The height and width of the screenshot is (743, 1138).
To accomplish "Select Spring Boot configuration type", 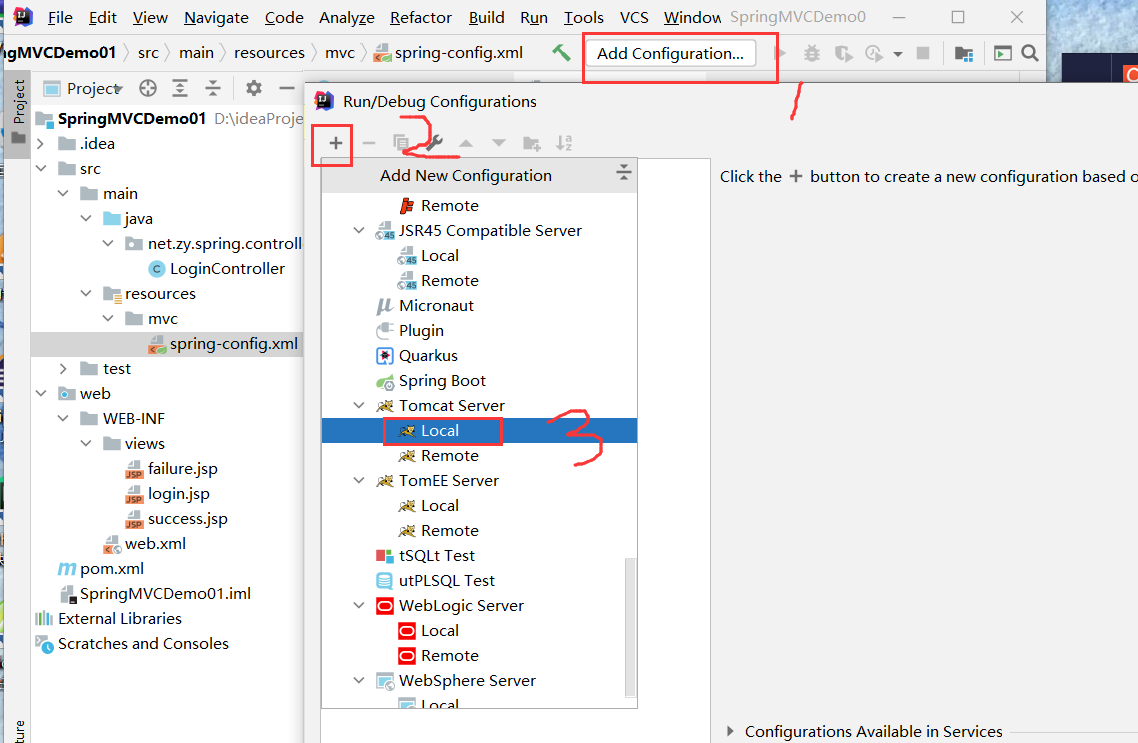I will coord(479,380).
